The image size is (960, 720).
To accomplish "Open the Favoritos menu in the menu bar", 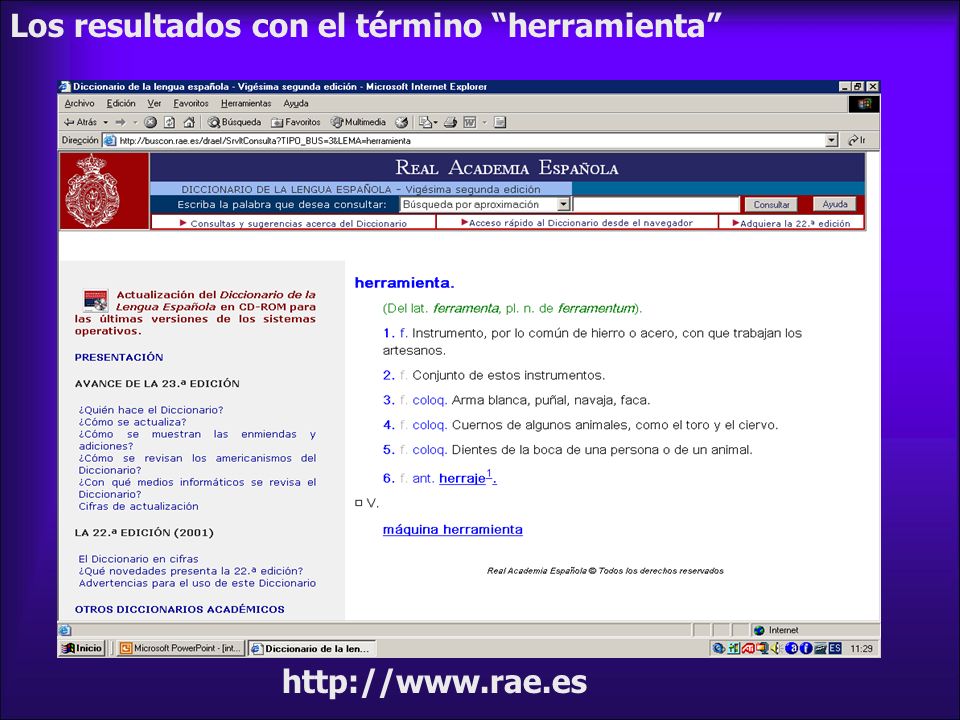I will pos(191,103).
